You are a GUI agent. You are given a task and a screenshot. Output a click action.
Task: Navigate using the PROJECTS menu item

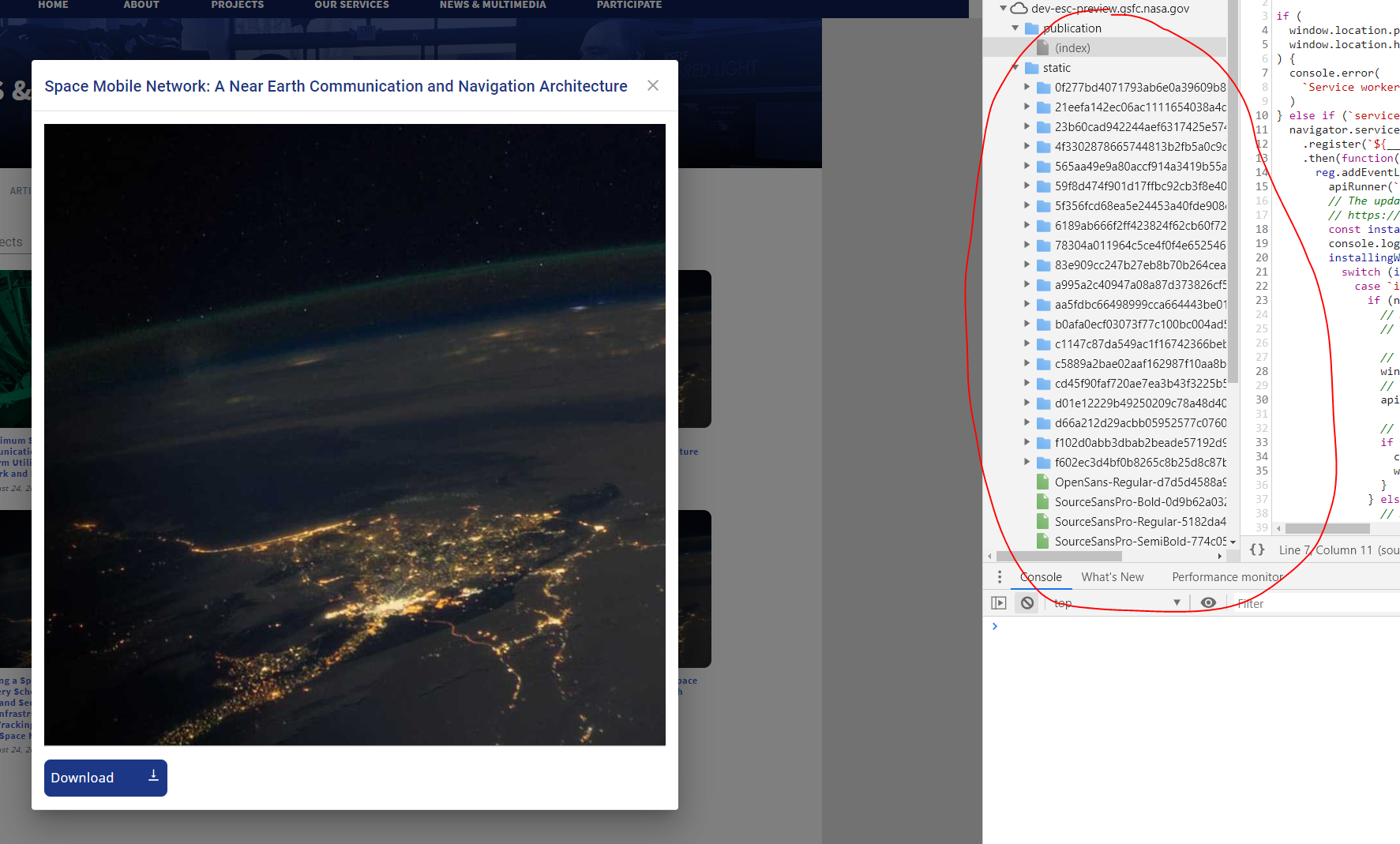click(237, 5)
